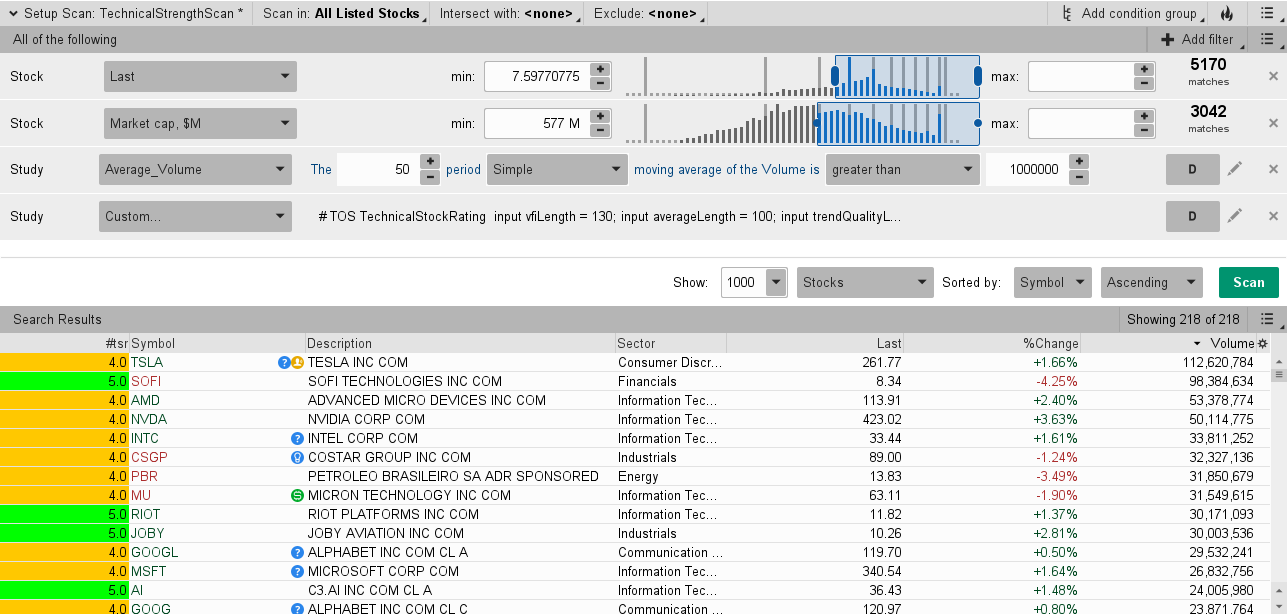Sort results by the Symbol column header
This screenshot has height=614, width=1287.
pos(217,343)
